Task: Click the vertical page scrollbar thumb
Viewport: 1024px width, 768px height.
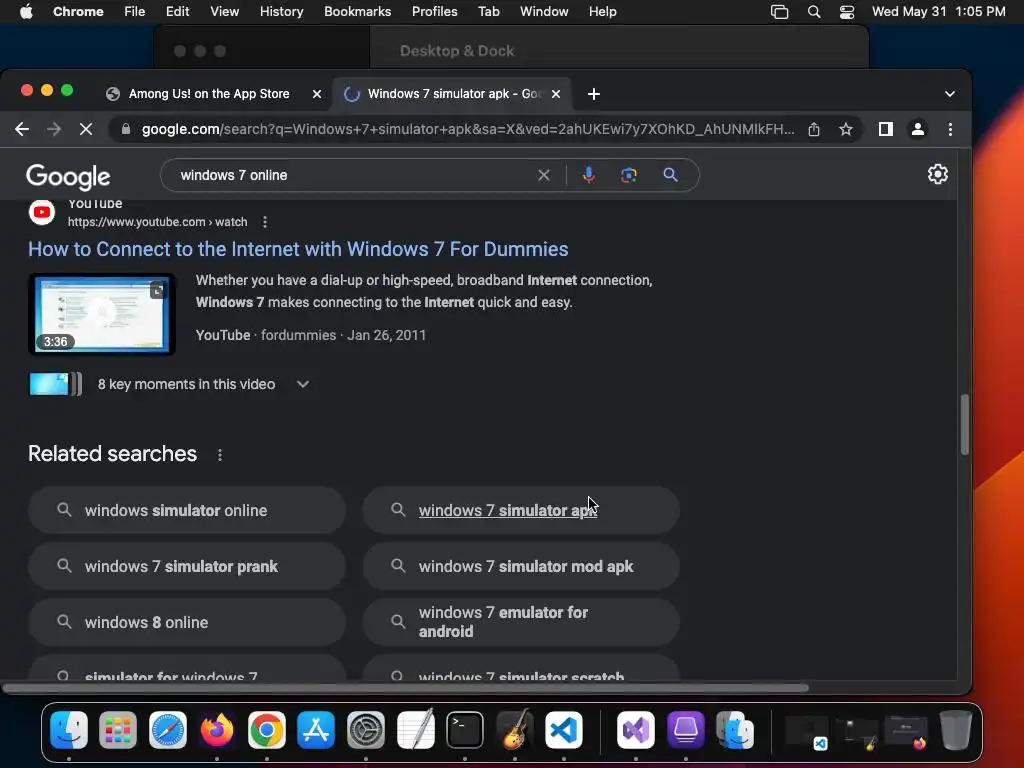Action: (x=965, y=424)
